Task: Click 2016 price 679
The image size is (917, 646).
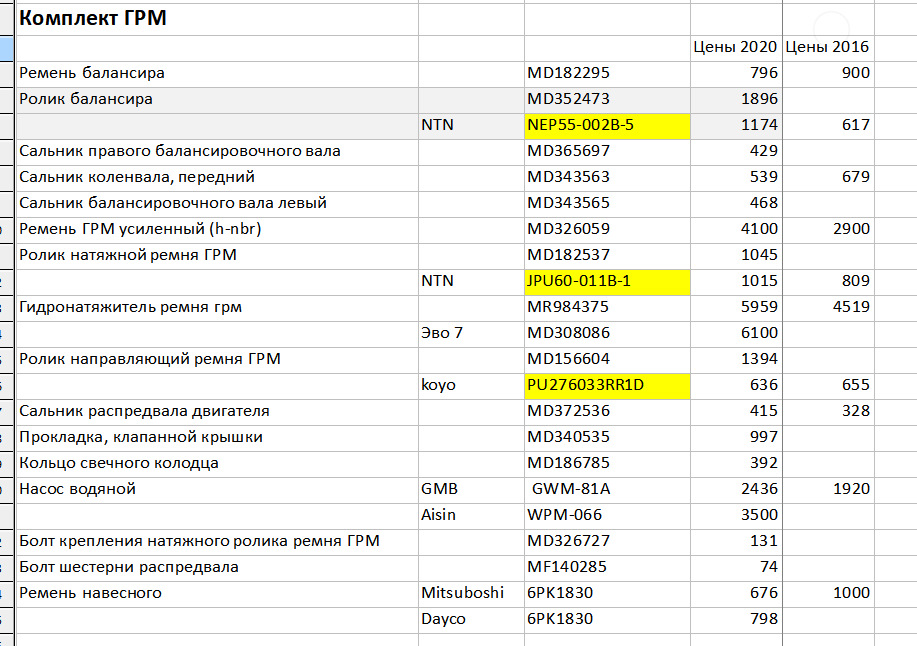Action: pos(828,178)
